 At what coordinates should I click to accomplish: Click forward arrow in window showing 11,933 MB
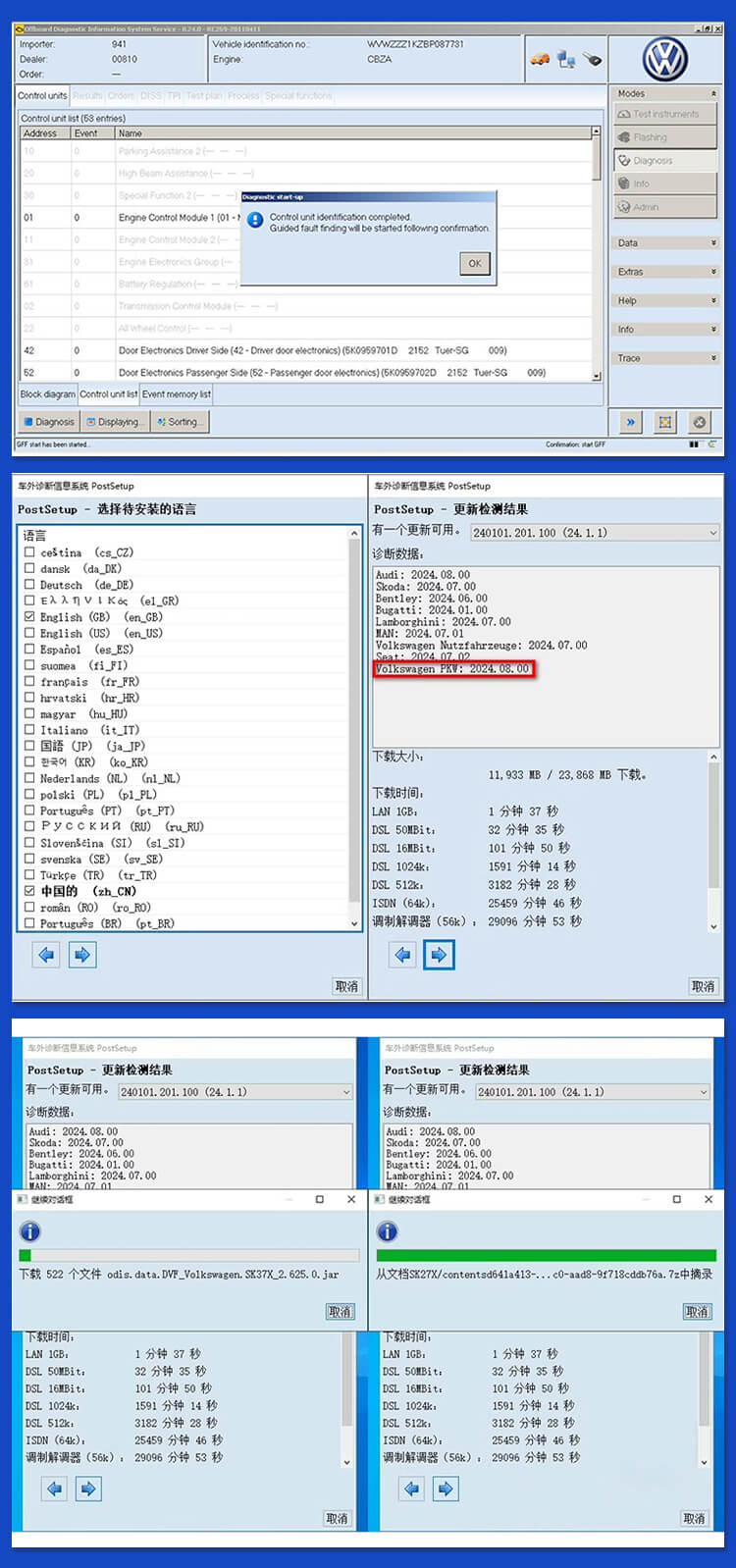pos(439,954)
